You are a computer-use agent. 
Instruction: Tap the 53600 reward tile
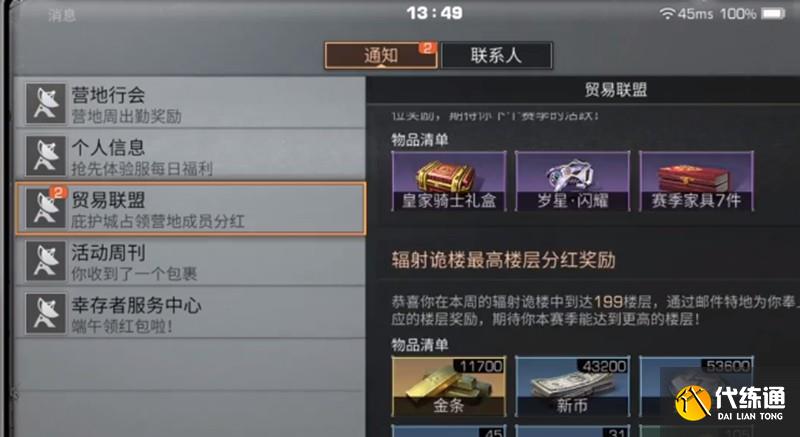pyautogui.click(x=696, y=387)
